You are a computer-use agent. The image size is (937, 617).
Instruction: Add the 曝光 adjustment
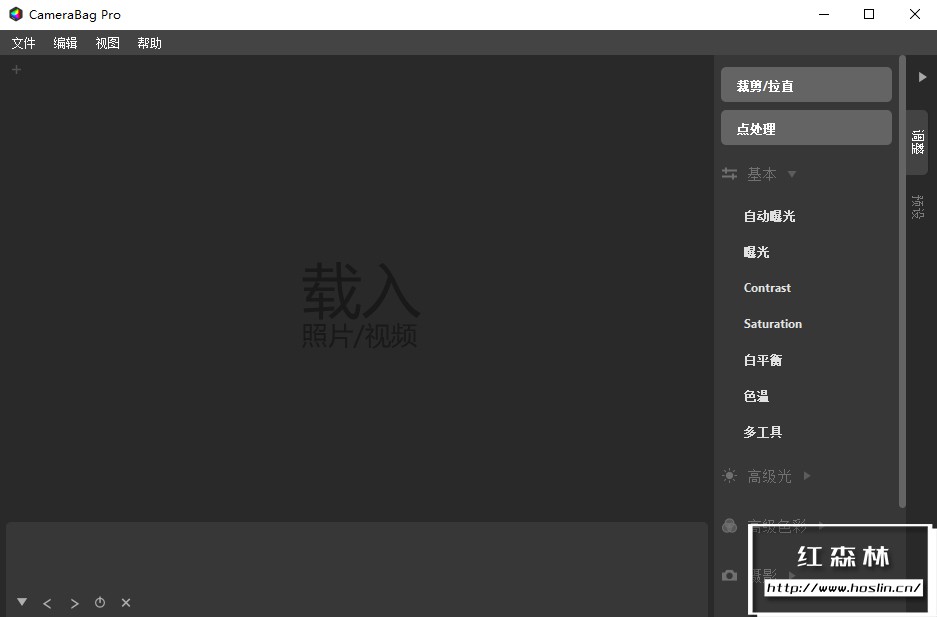tap(756, 252)
